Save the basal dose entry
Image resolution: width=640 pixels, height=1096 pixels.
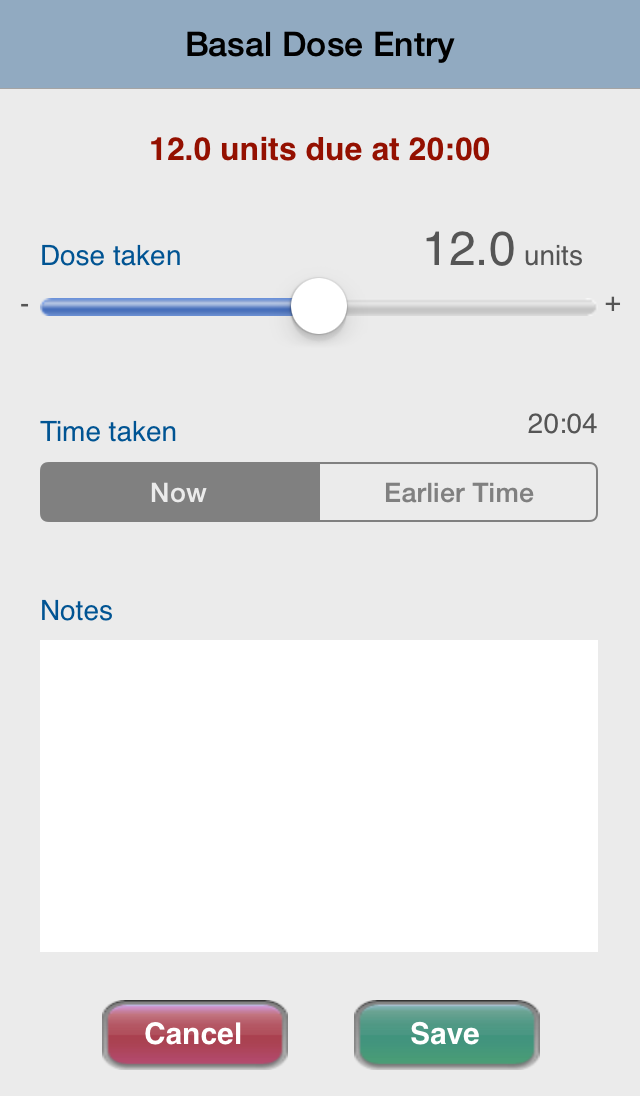(x=446, y=1034)
